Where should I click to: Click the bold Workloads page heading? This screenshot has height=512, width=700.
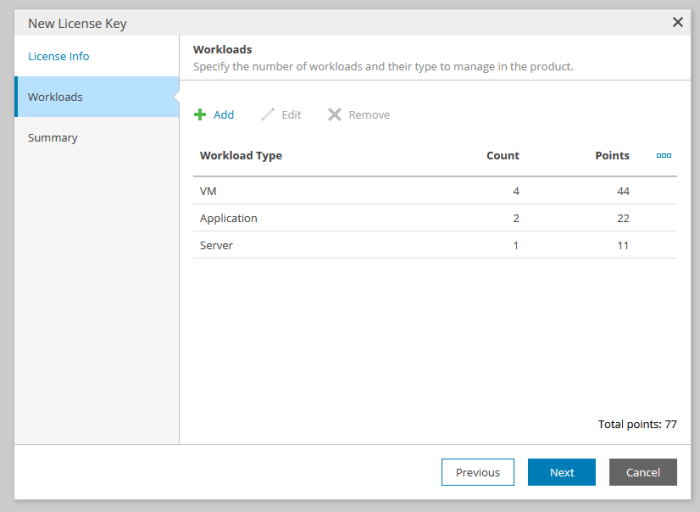click(222, 50)
